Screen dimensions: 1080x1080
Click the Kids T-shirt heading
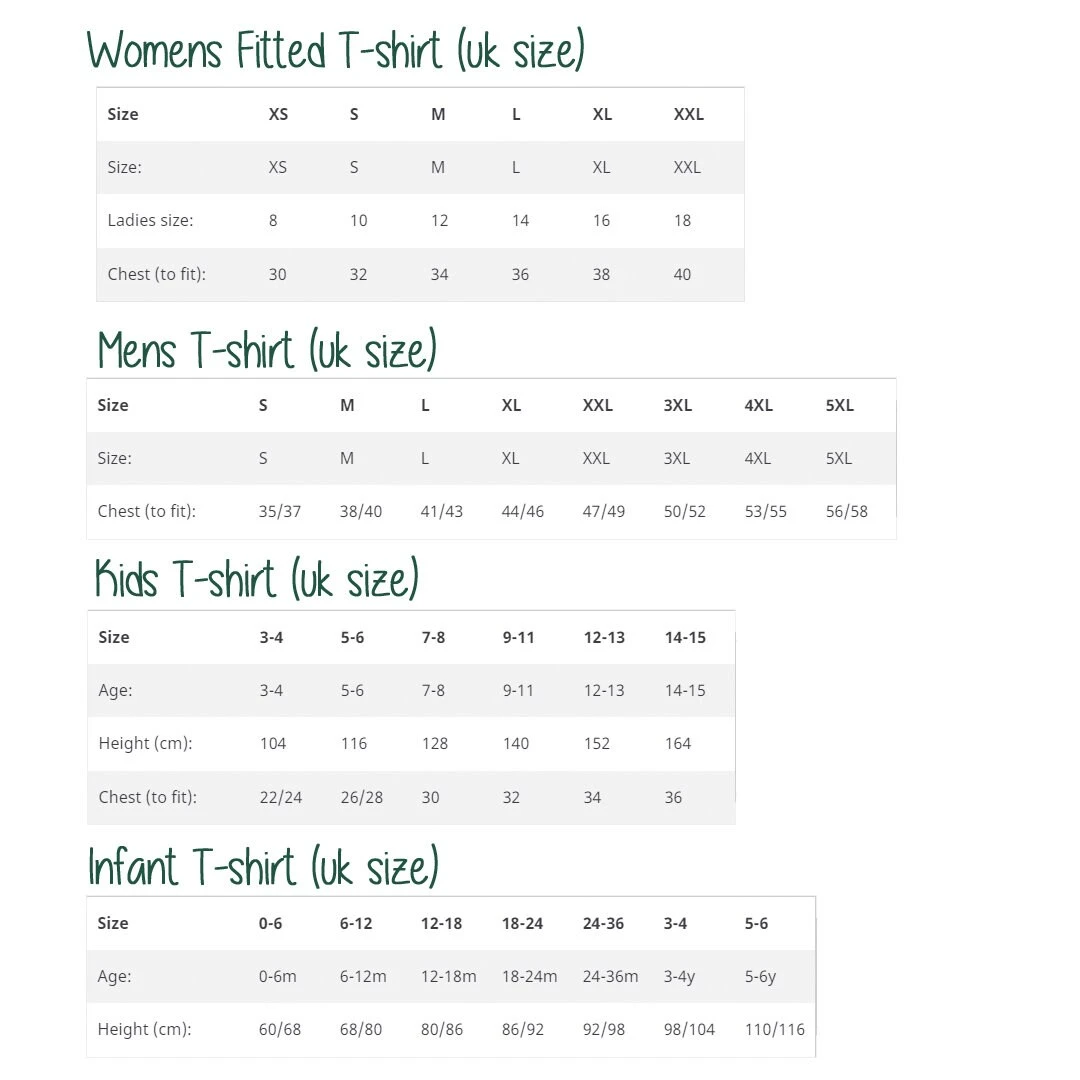click(x=257, y=579)
